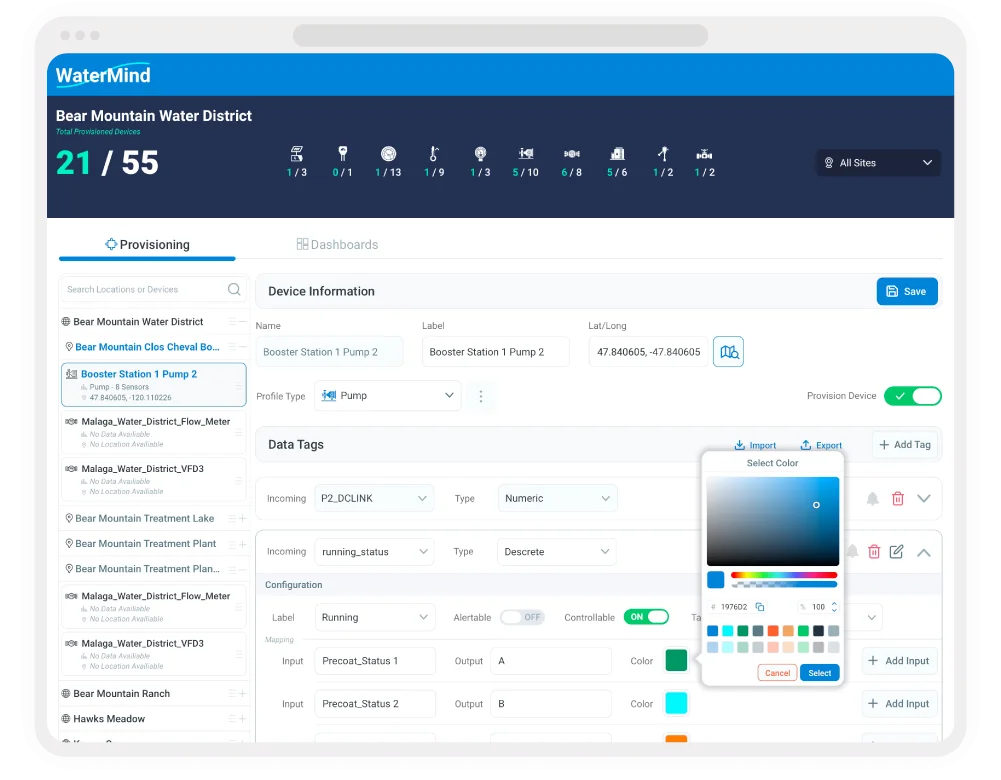Open the Label Running dropdown
The height and width of the screenshot is (780, 1001).
coord(375,617)
